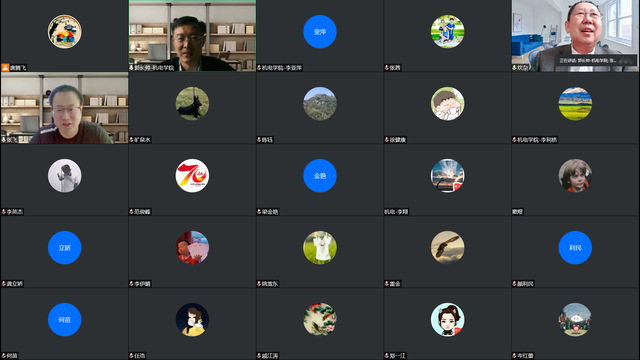This screenshot has width=640, height=360.
Task: Select the blue 金艳 avatar circle
Action: click(320, 176)
